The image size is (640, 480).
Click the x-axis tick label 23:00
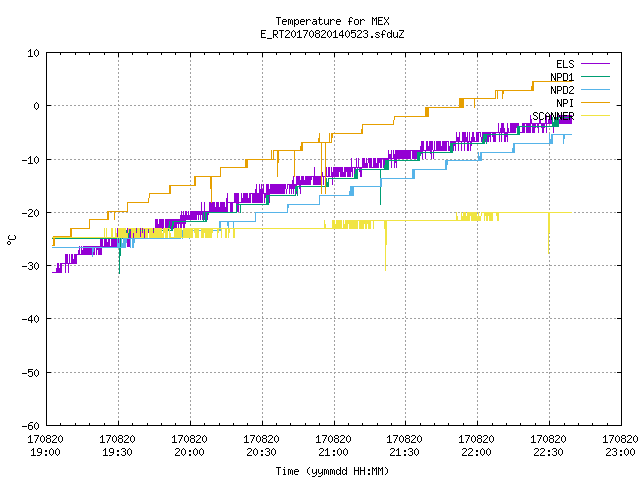coord(620,452)
